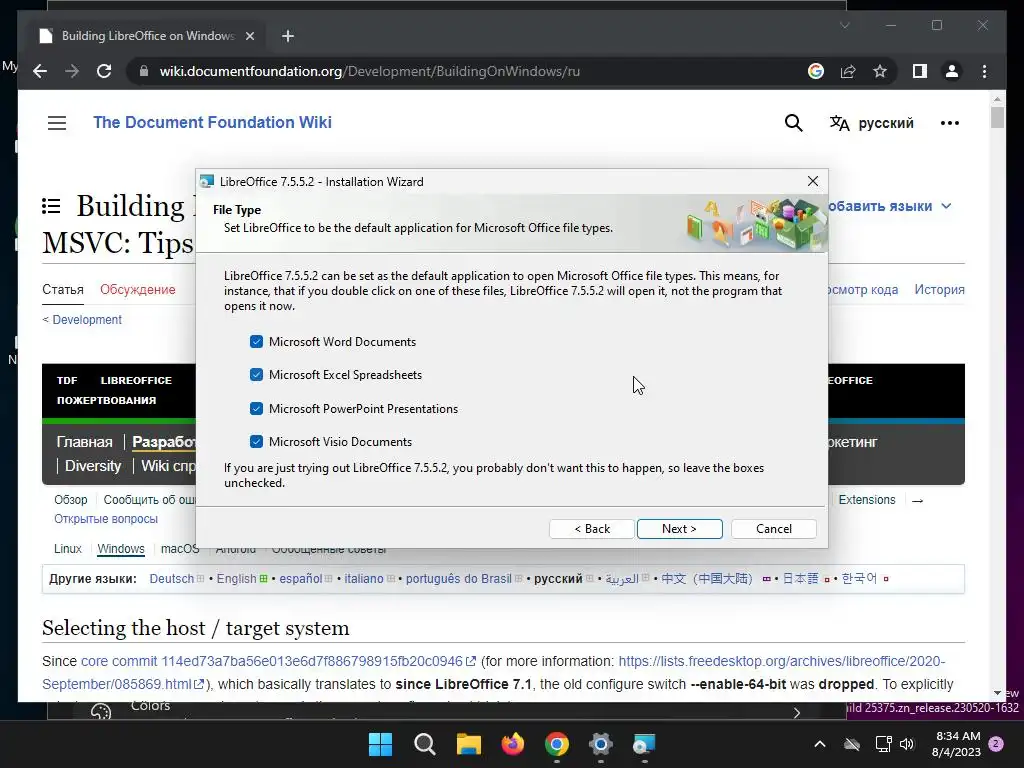Follow the Development breadcrumb link
This screenshot has width=1024, height=768.
[87, 319]
